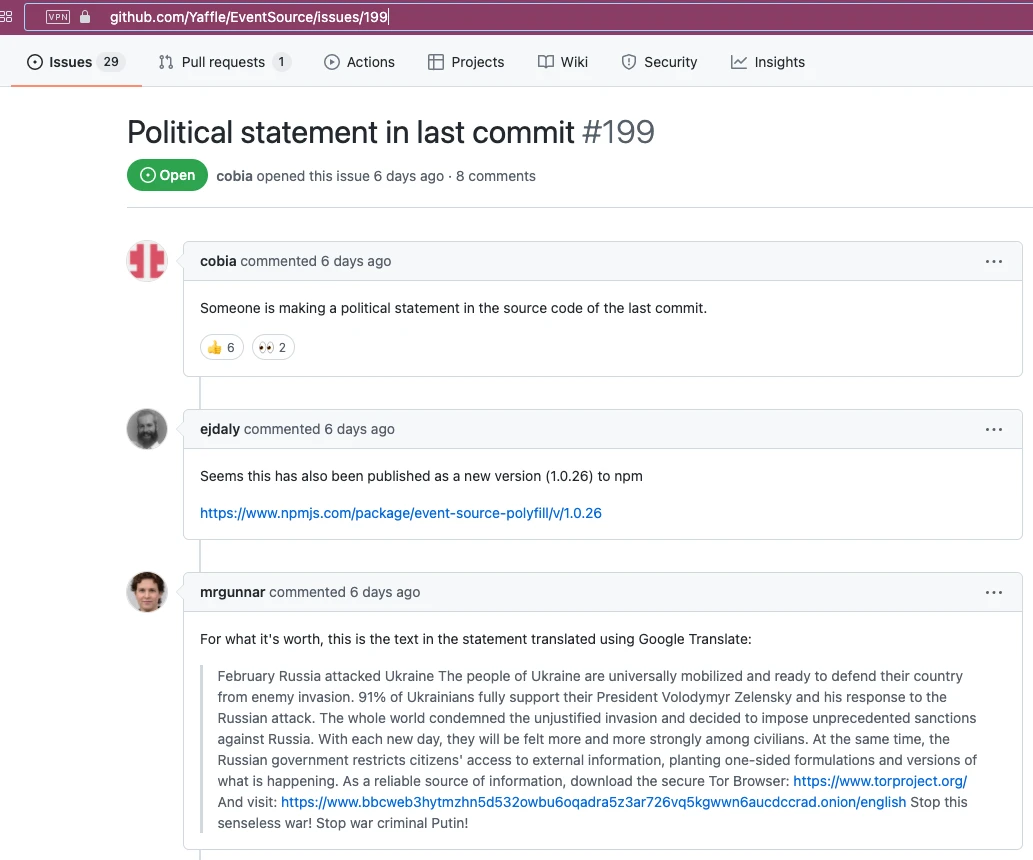1033x860 pixels.
Task: Follow the torproject.org link
Action: click(x=880, y=781)
